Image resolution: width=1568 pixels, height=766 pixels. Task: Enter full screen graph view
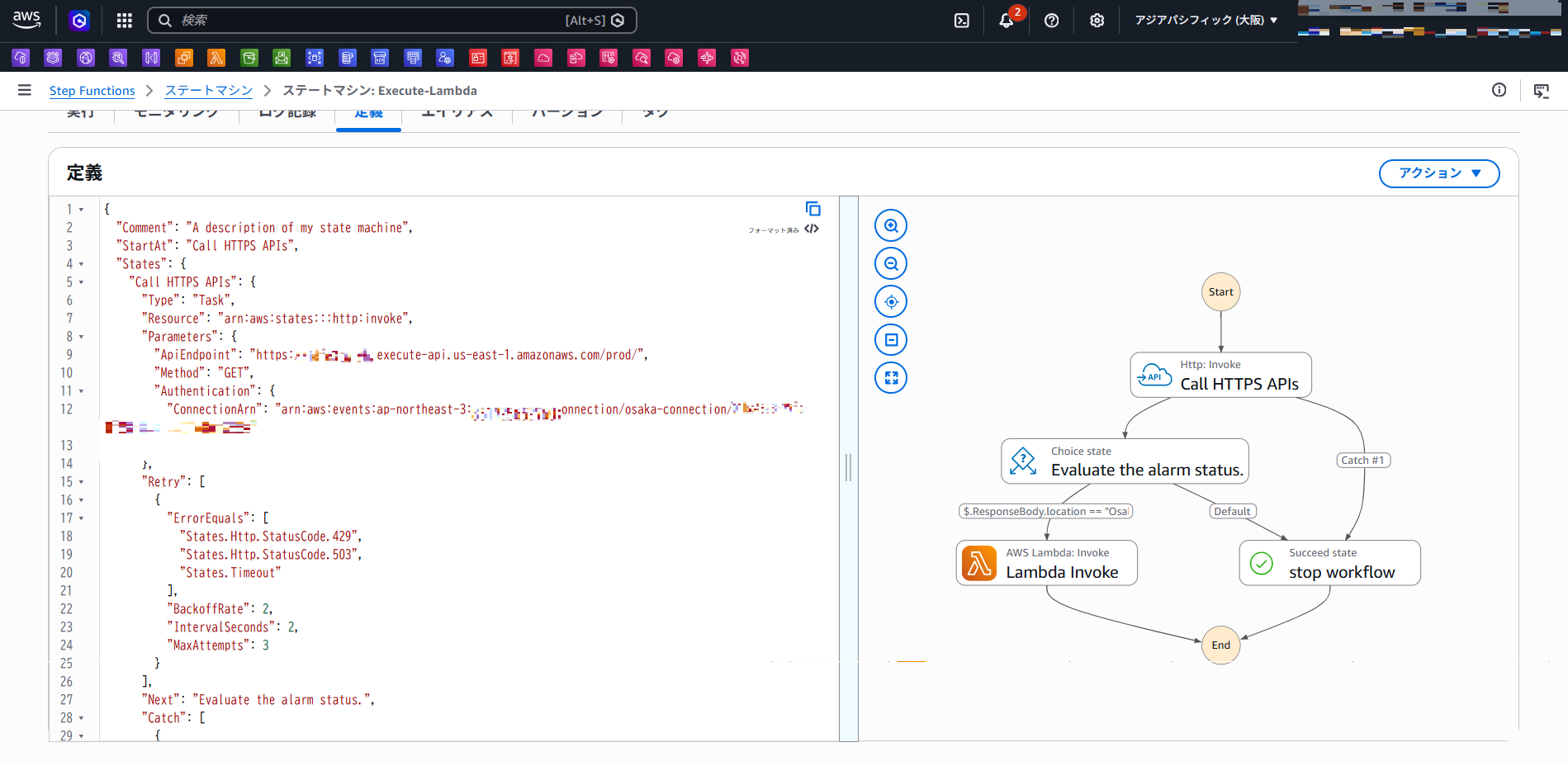(891, 378)
